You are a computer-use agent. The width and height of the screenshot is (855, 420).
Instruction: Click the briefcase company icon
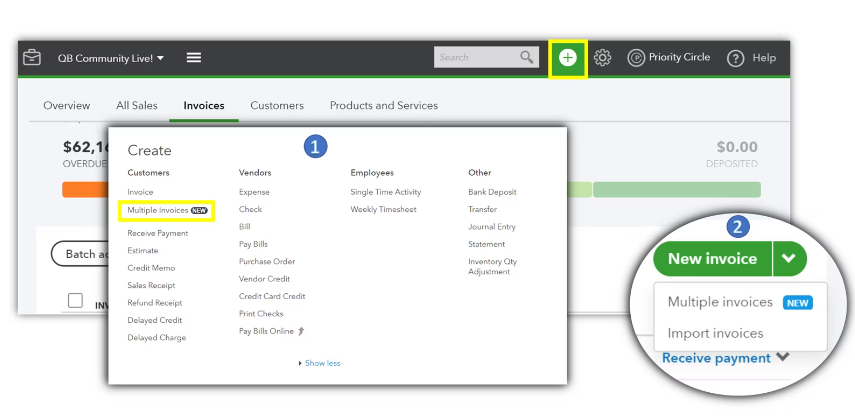[32, 57]
